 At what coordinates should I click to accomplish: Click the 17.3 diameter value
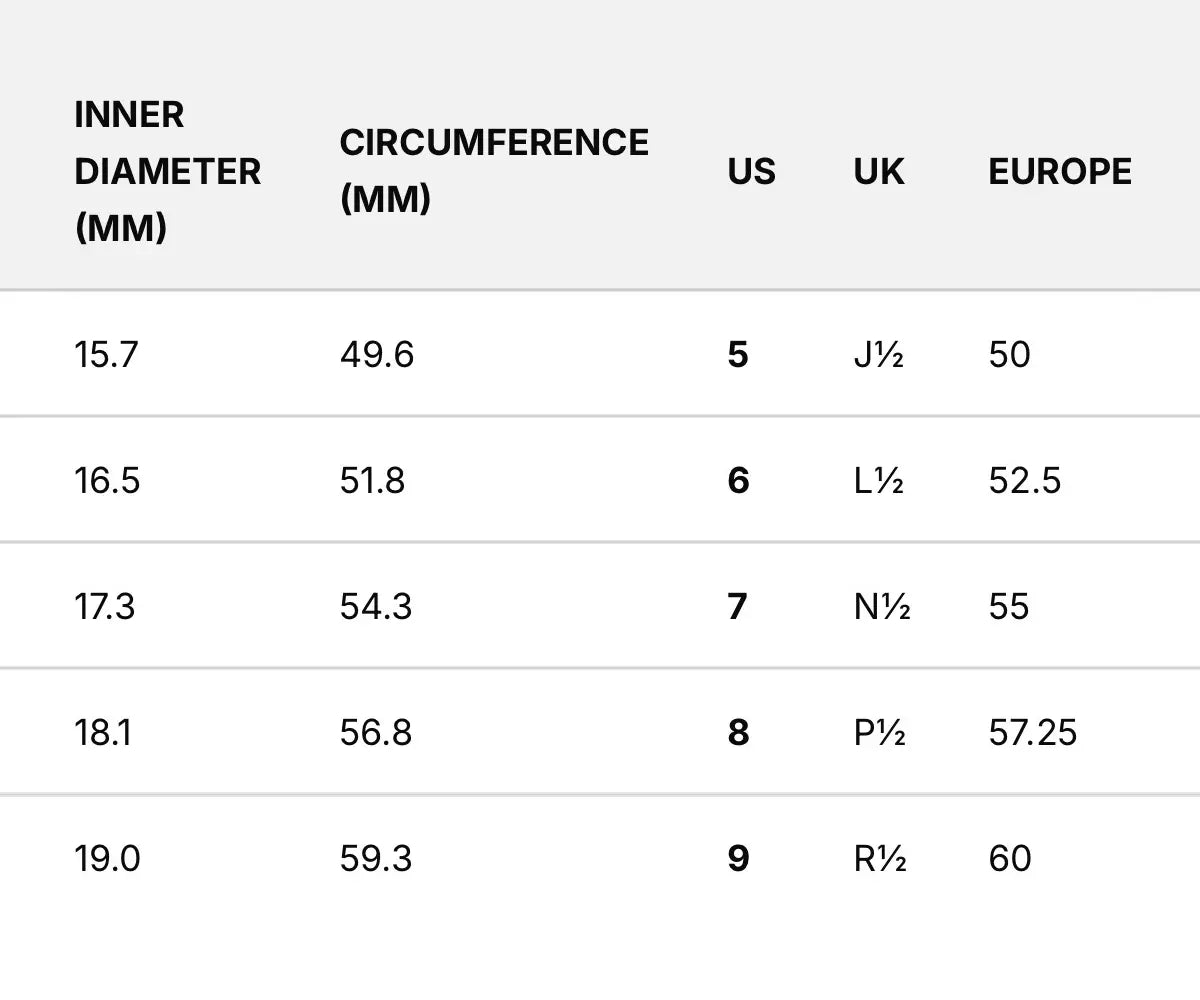(x=104, y=607)
